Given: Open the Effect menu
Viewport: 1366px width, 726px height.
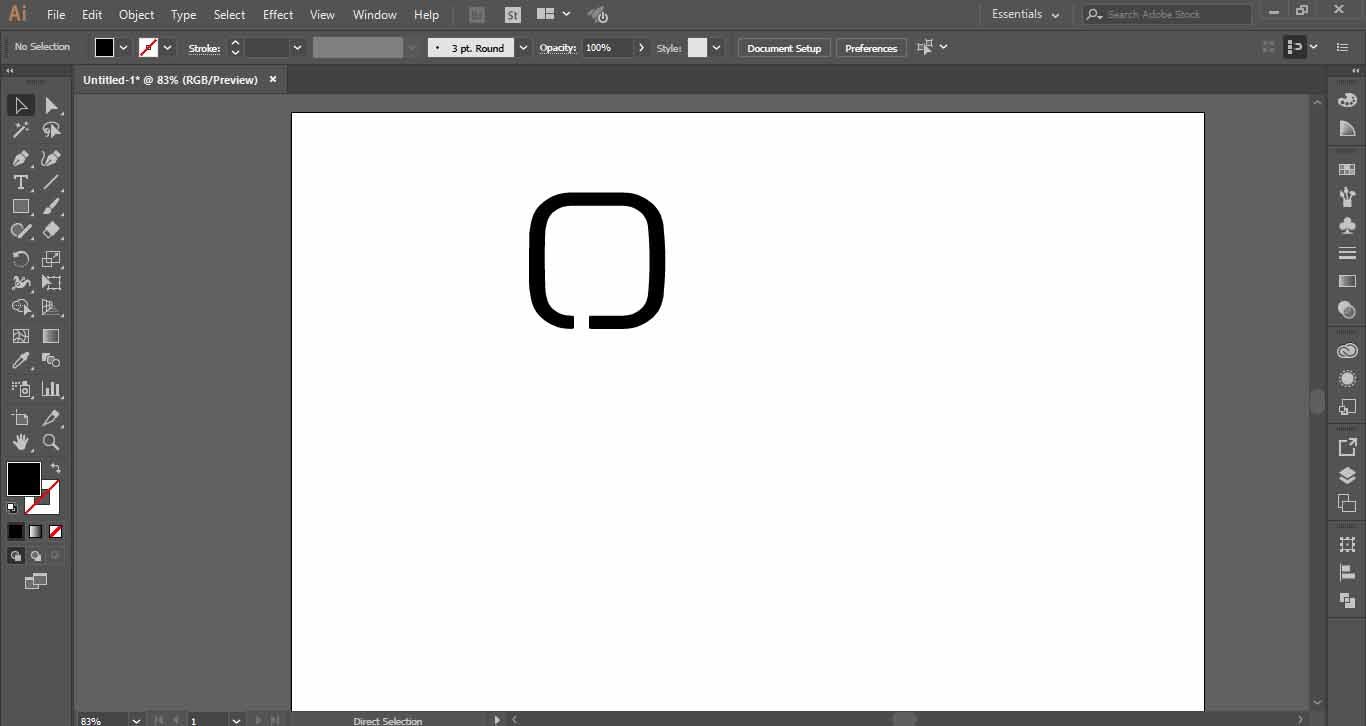Looking at the screenshot, I should coord(278,15).
